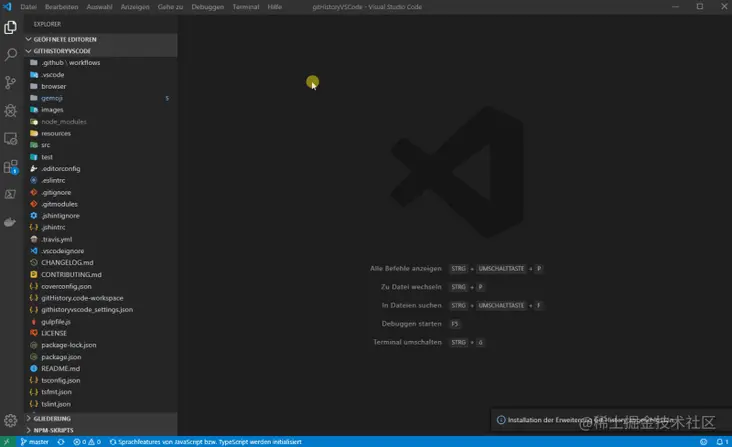Open tsconfig.json

click(x=101, y=380)
